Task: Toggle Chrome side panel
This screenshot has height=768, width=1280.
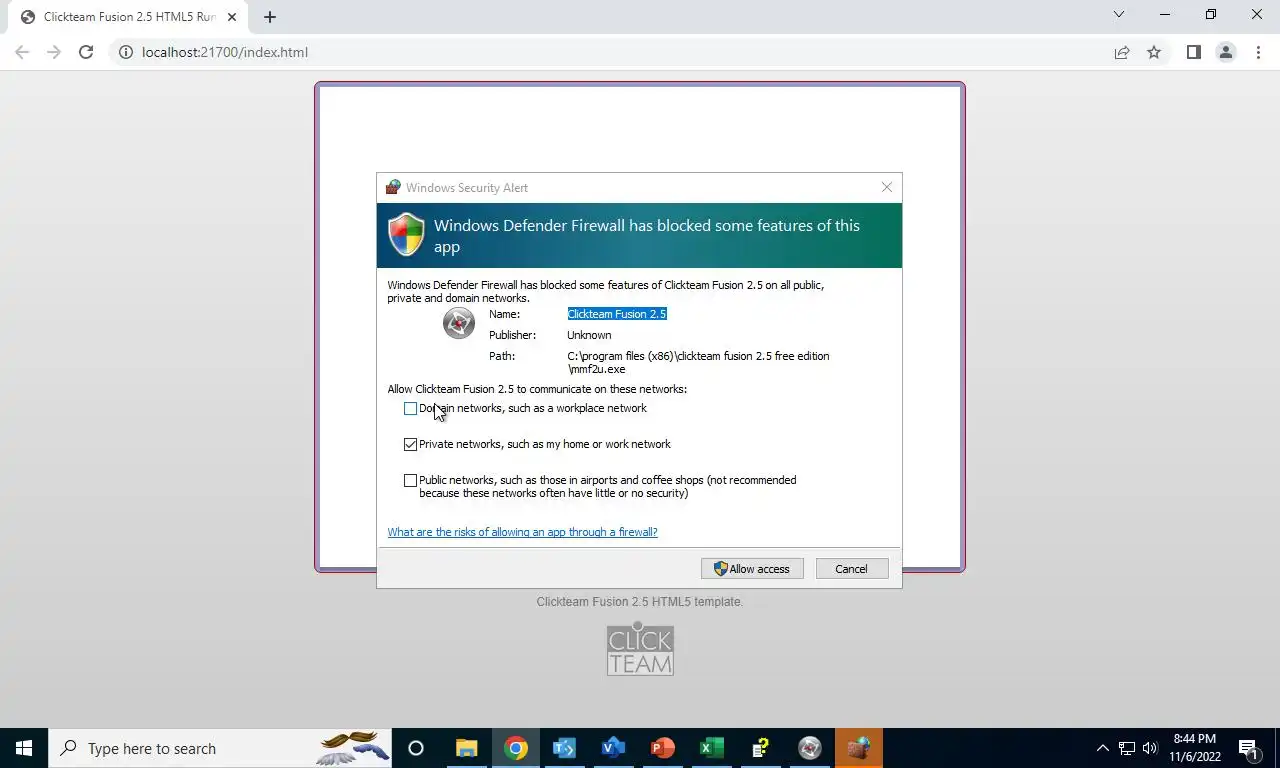Action: click(1193, 52)
